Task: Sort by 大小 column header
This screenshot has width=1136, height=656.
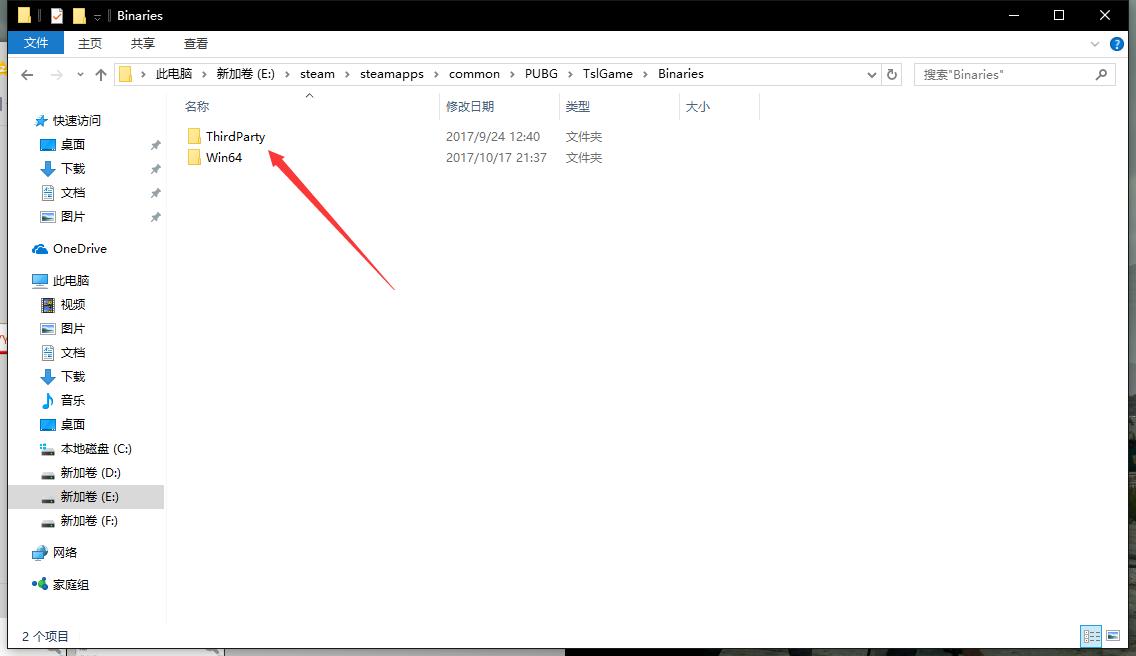Action: point(698,107)
